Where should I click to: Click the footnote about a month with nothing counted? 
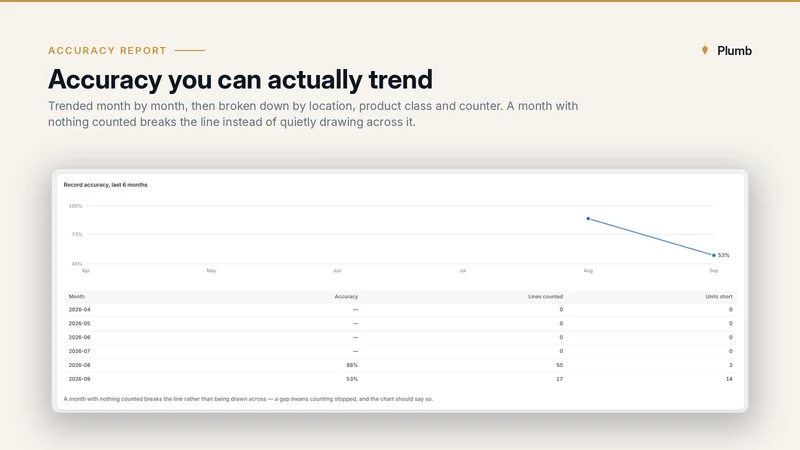click(x=248, y=399)
